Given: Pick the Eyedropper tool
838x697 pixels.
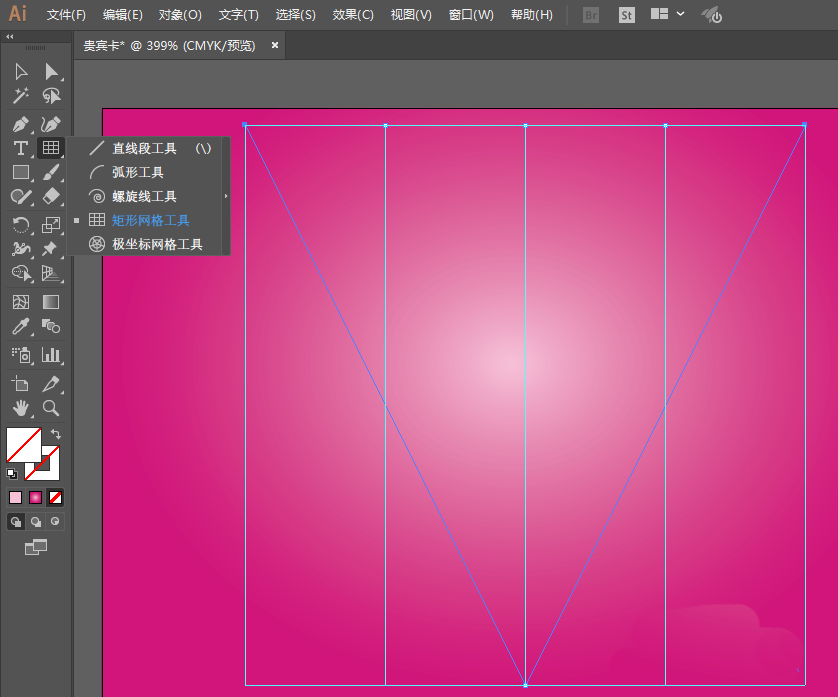Looking at the screenshot, I should pos(21,326).
